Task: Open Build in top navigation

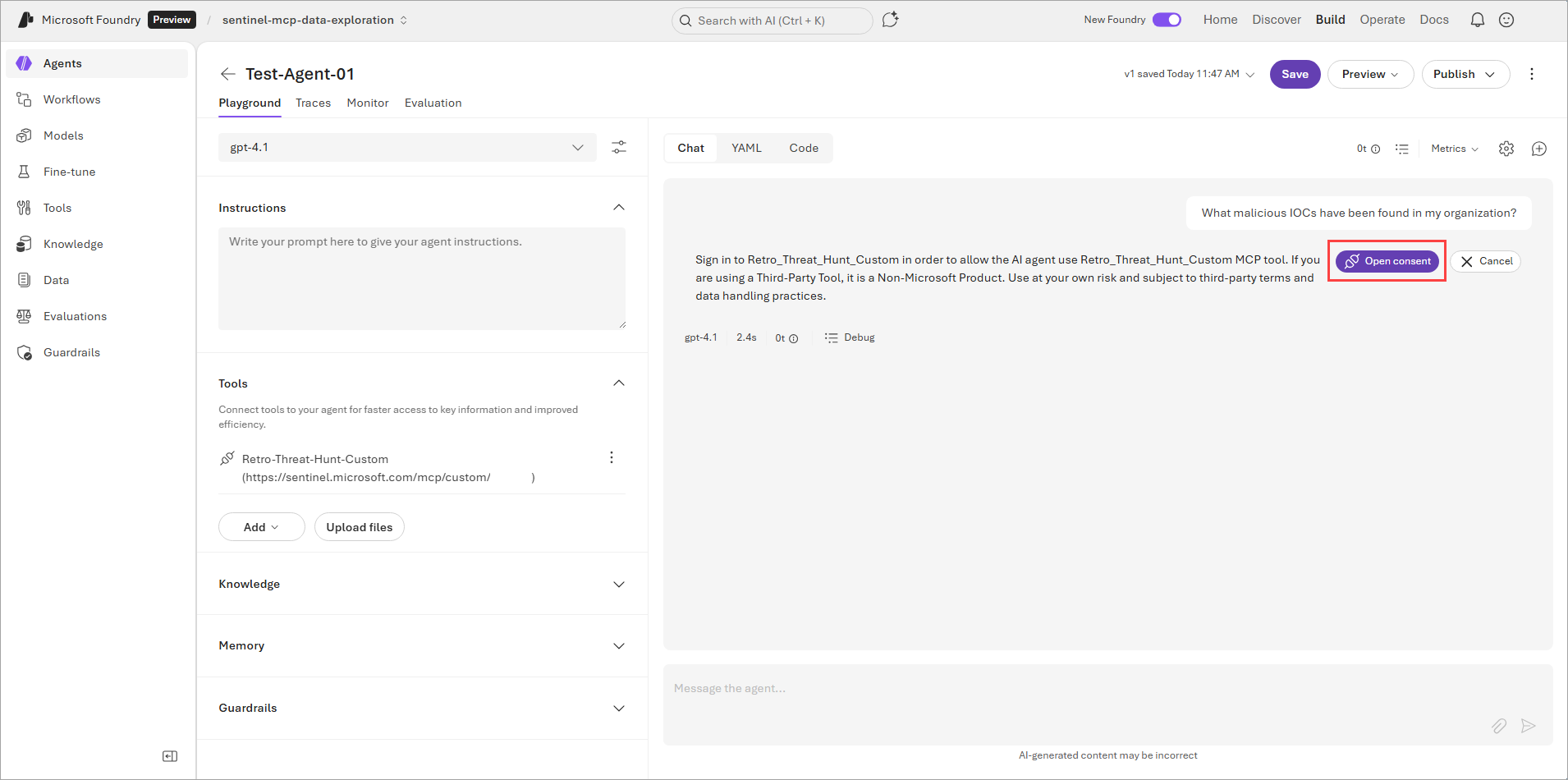Action: pyautogui.click(x=1330, y=20)
